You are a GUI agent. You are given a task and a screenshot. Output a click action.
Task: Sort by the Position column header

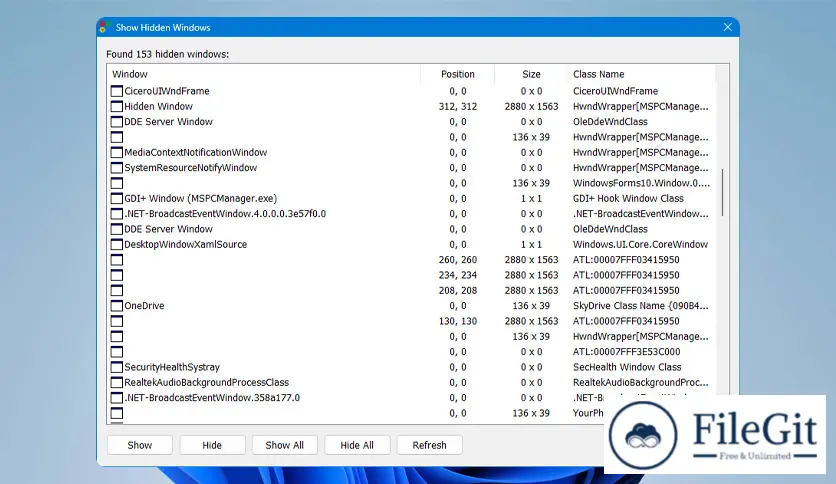point(457,74)
